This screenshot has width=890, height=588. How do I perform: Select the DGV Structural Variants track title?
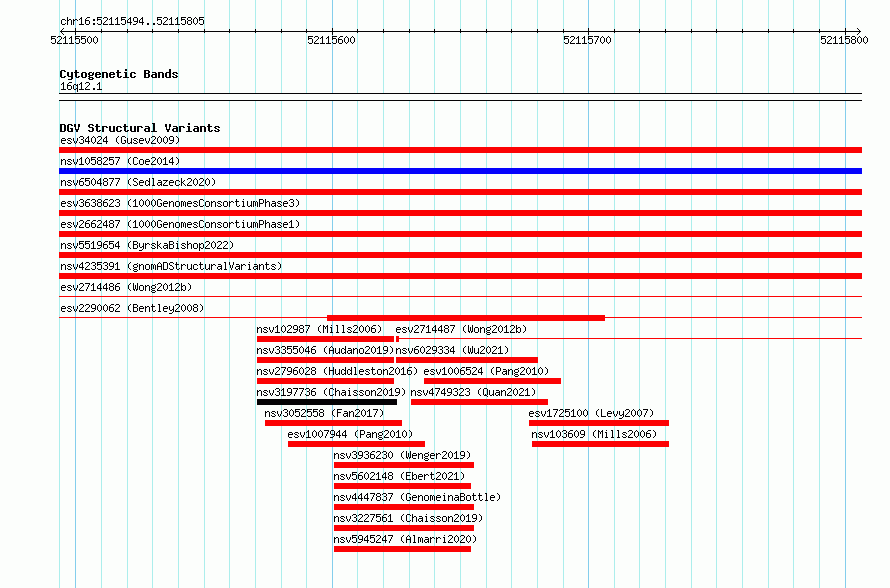(140, 128)
